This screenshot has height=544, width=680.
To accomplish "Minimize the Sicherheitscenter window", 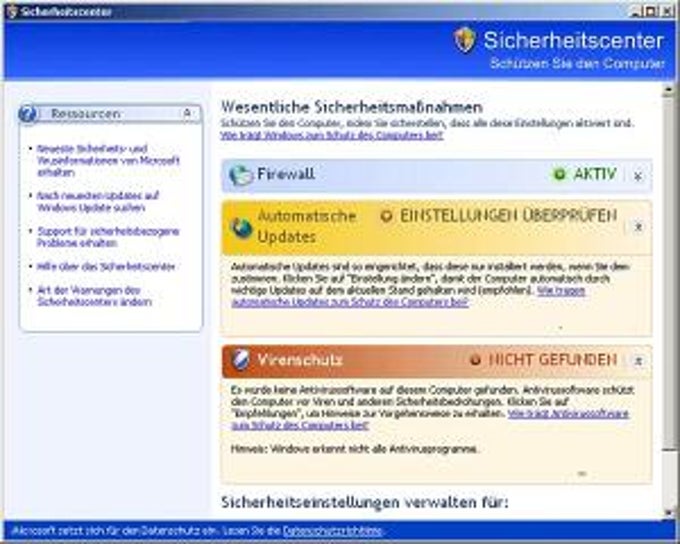I will (x=636, y=12).
